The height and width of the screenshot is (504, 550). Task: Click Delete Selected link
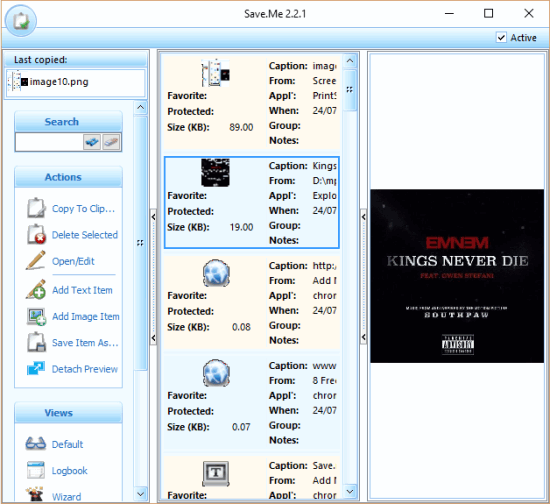(x=85, y=235)
